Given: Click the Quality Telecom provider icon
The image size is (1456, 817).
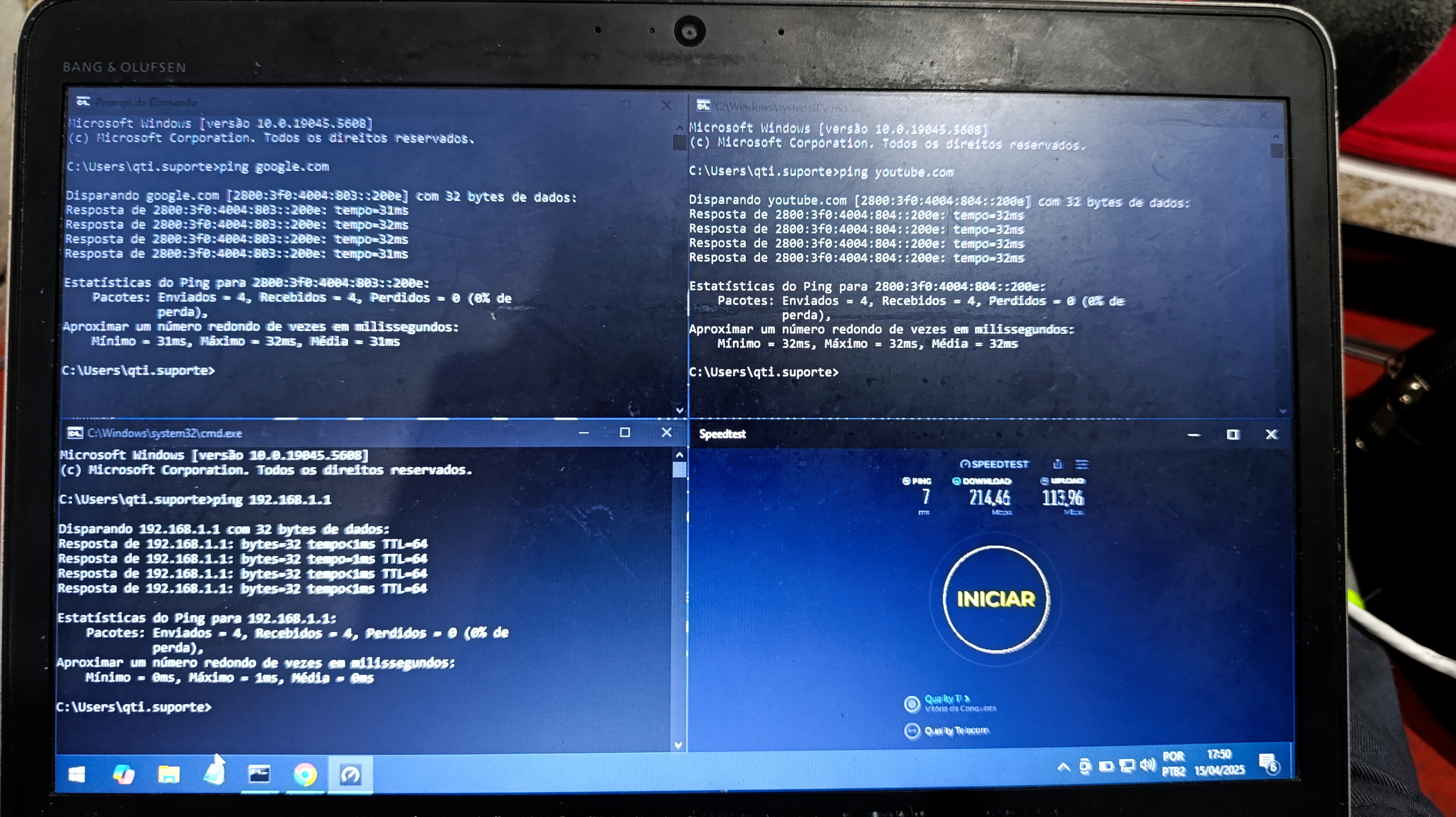Looking at the screenshot, I should click(912, 731).
